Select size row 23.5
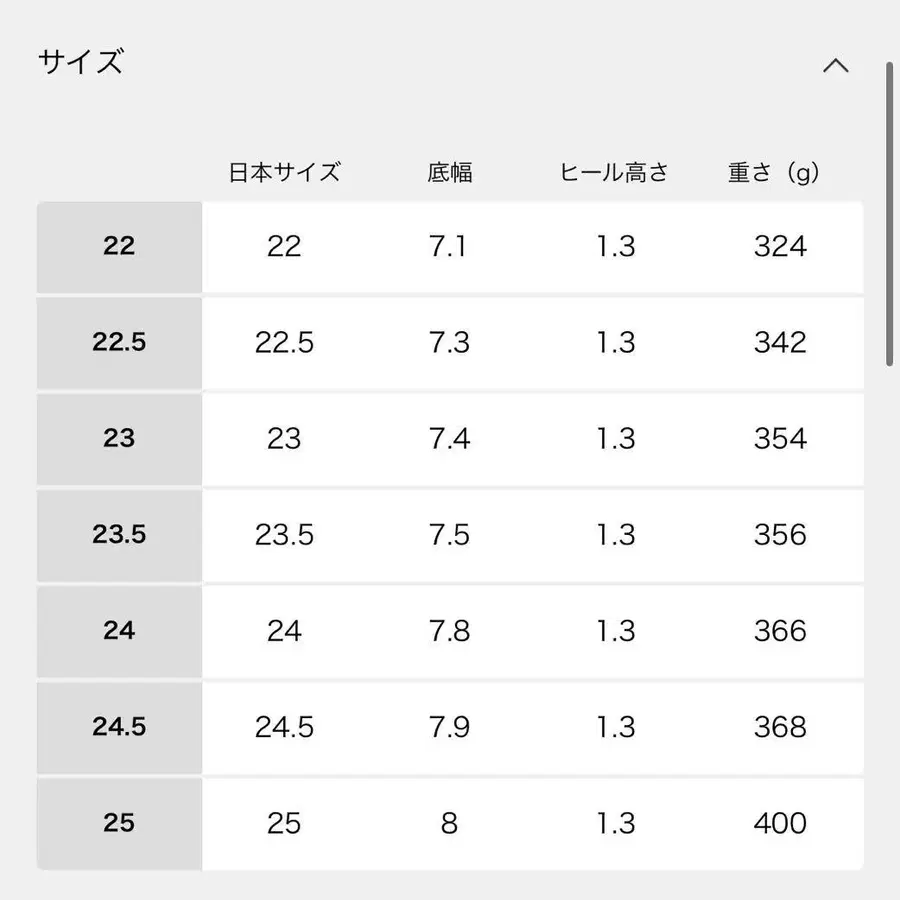This screenshot has width=900, height=900. pyautogui.click(x=119, y=535)
